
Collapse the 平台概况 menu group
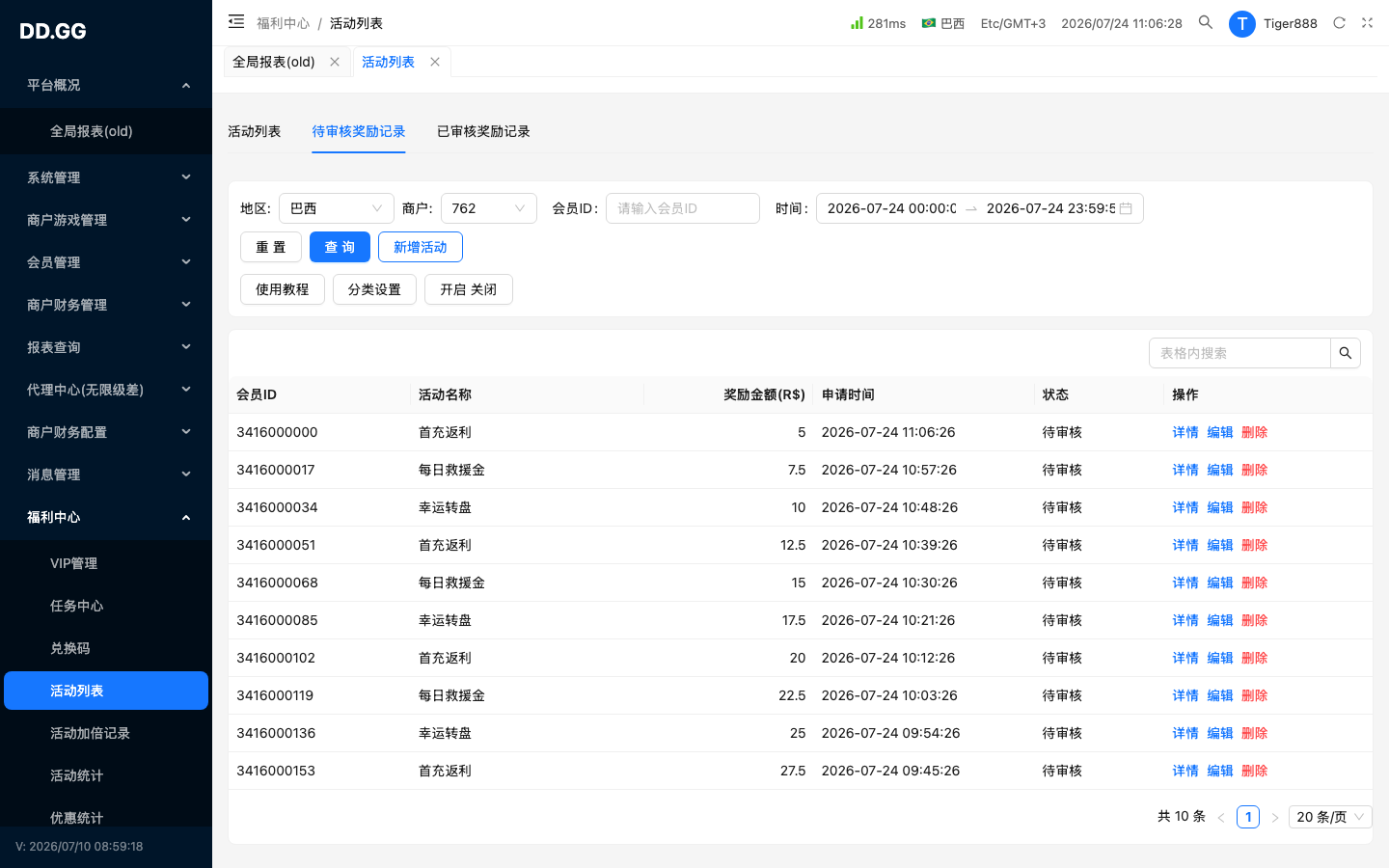(106, 85)
